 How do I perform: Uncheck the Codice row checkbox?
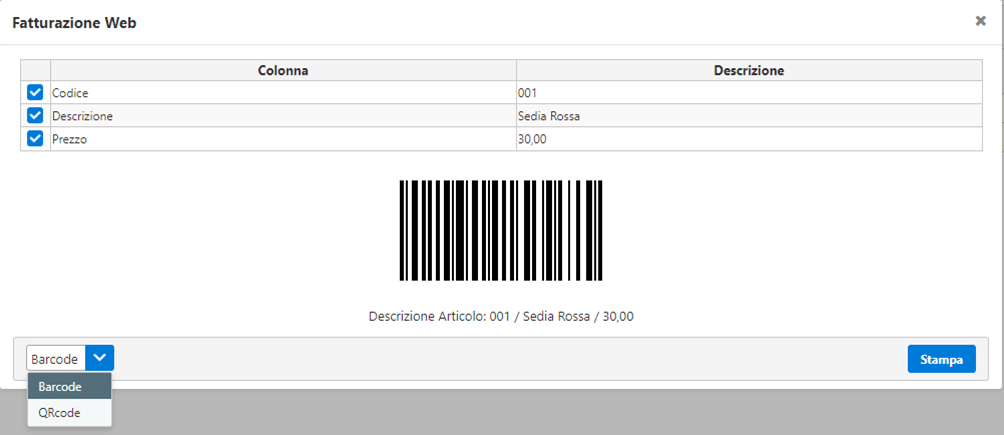coord(35,93)
